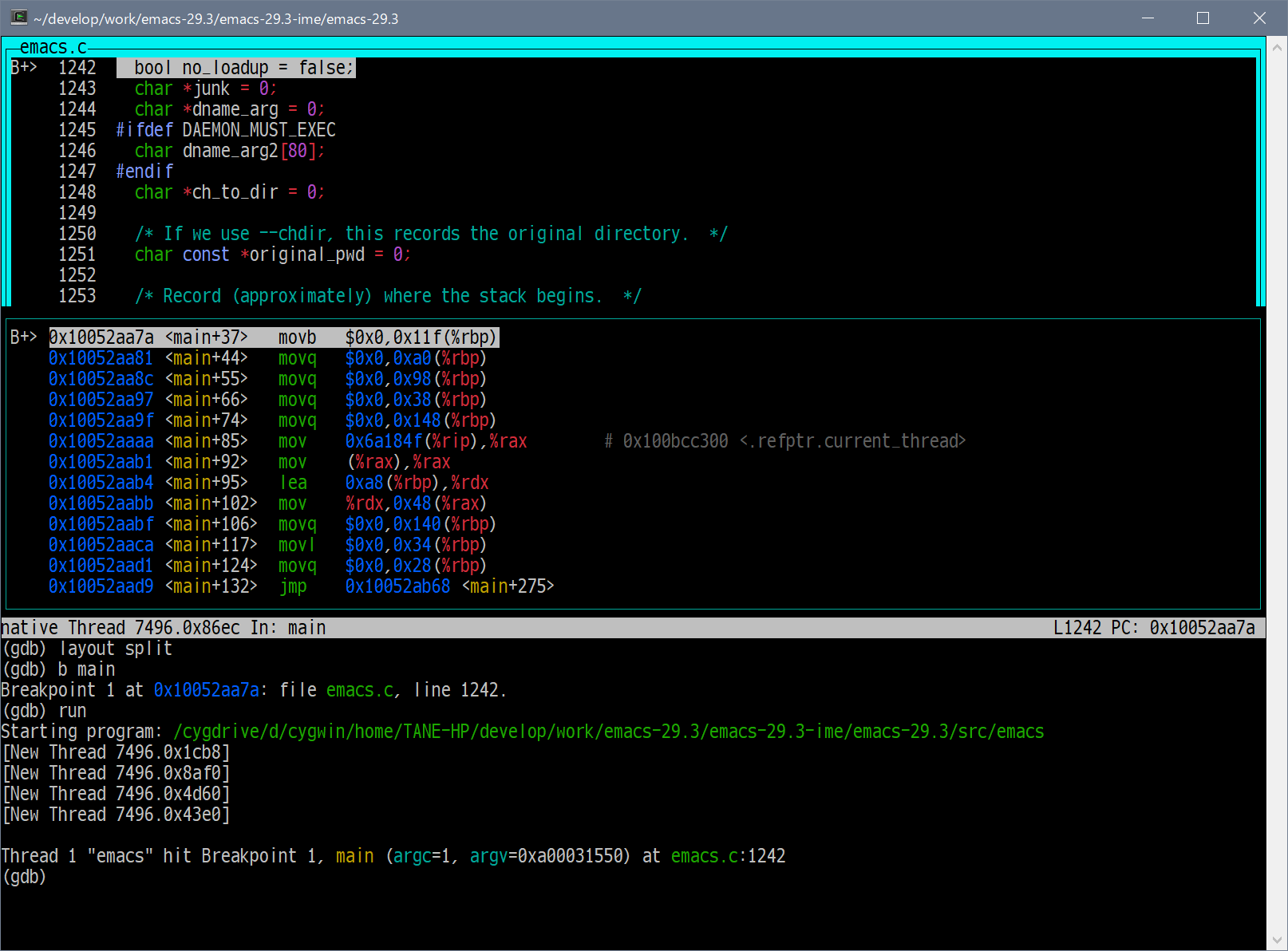Click '[New Thread 7496.0x8af0]' line
The height and width of the screenshot is (951, 1288).
coord(116,773)
